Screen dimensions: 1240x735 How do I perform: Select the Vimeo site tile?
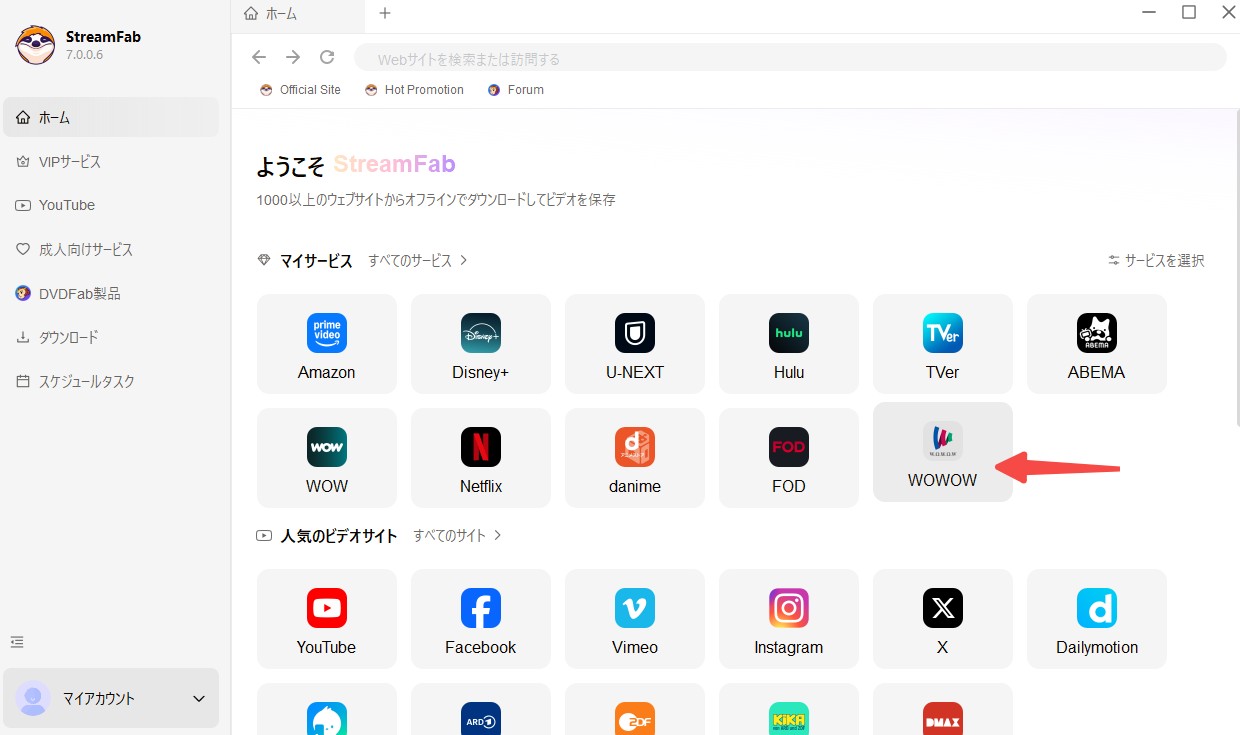634,618
